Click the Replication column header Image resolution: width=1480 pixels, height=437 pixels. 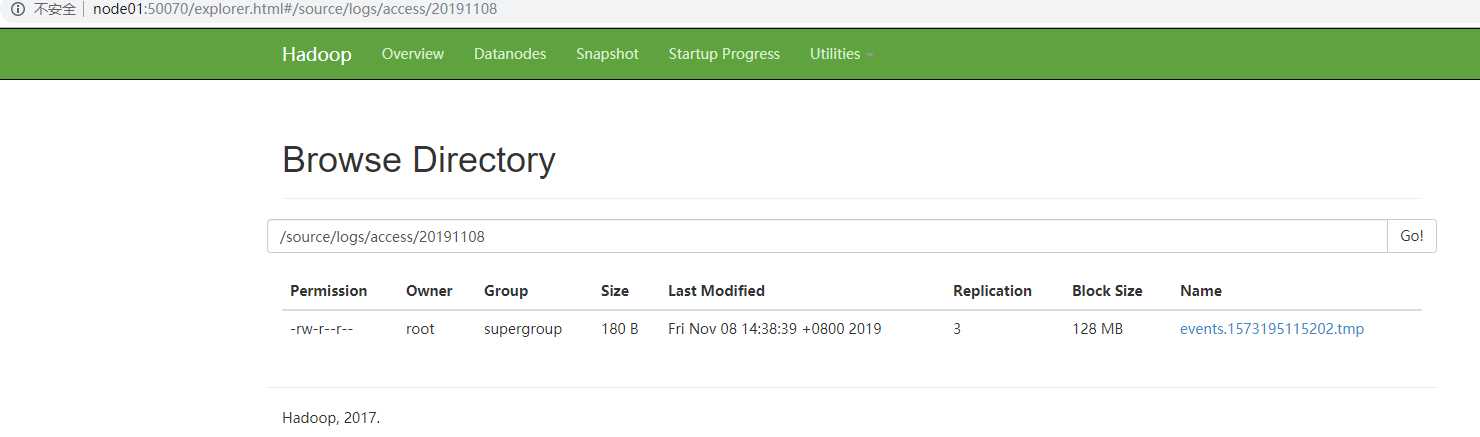coord(992,291)
